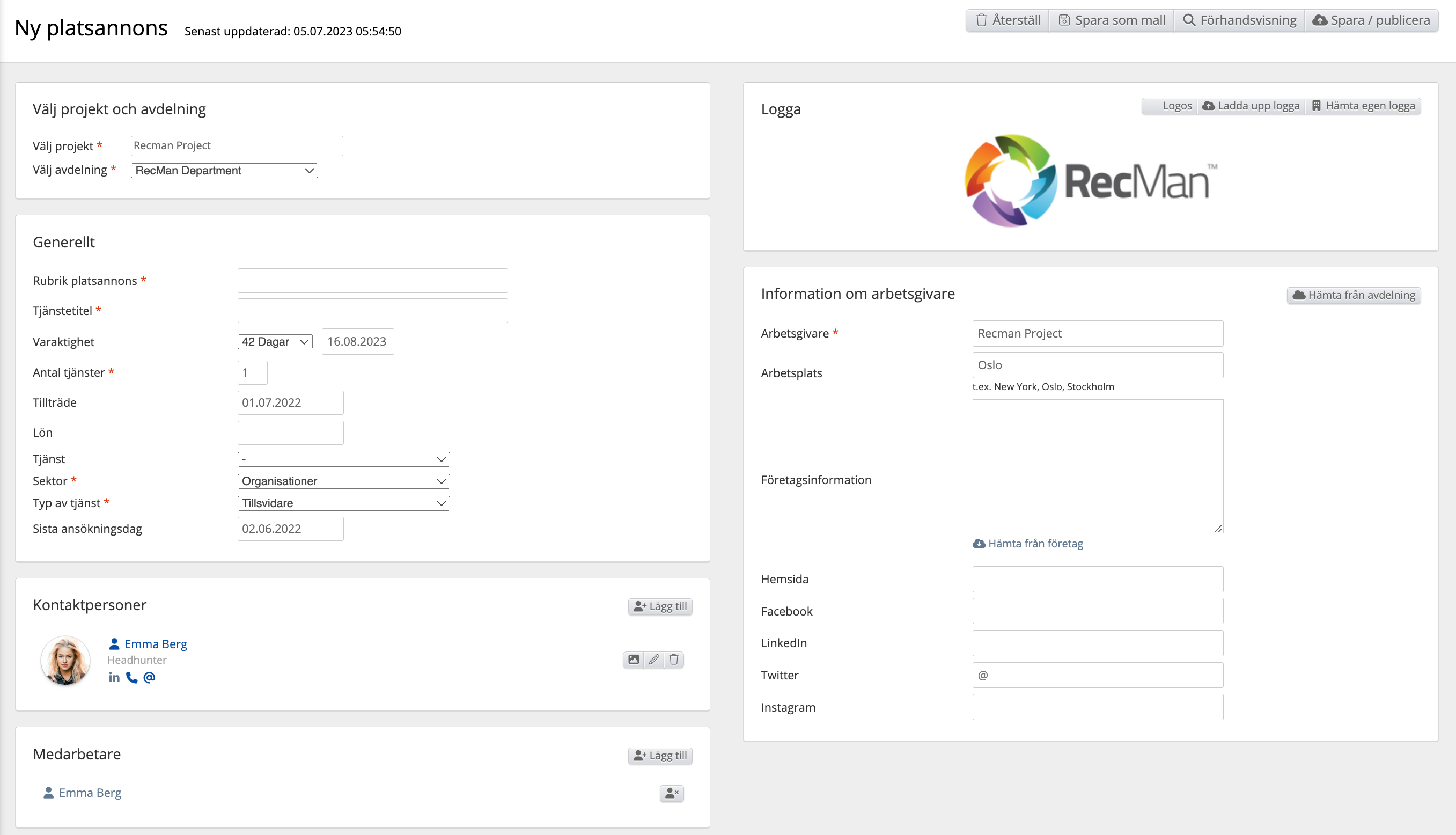The image size is (1456, 835).
Task: Open the Logos button in Logga panel
Action: [1170, 106]
